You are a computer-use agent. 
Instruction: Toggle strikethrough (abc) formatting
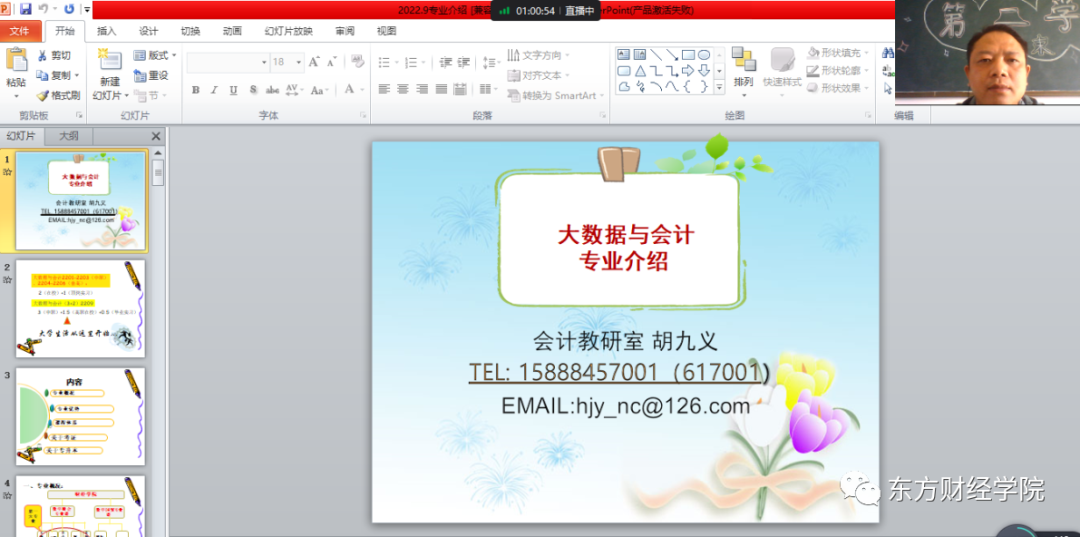[x=273, y=90]
